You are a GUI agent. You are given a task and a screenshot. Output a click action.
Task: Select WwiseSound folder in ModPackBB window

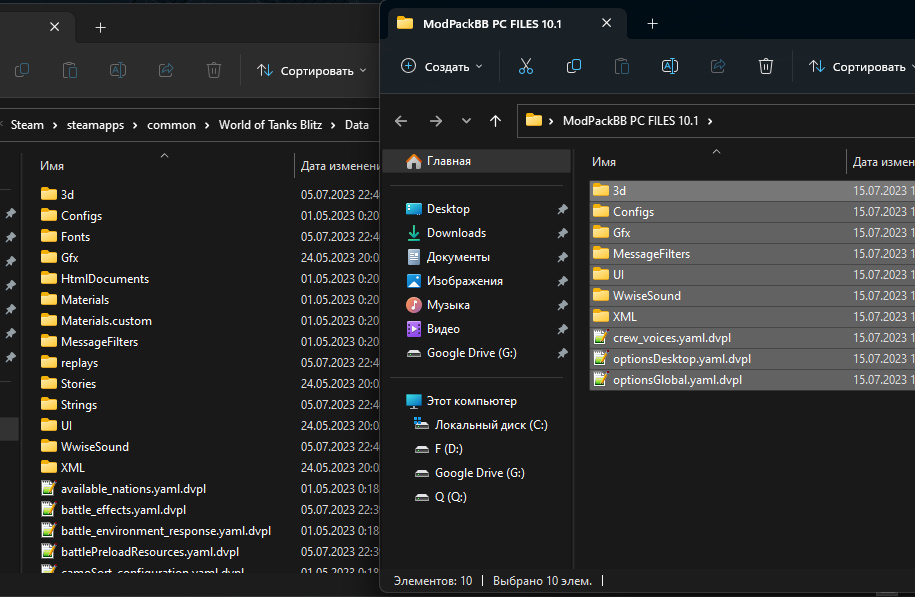(x=752, y=296)
